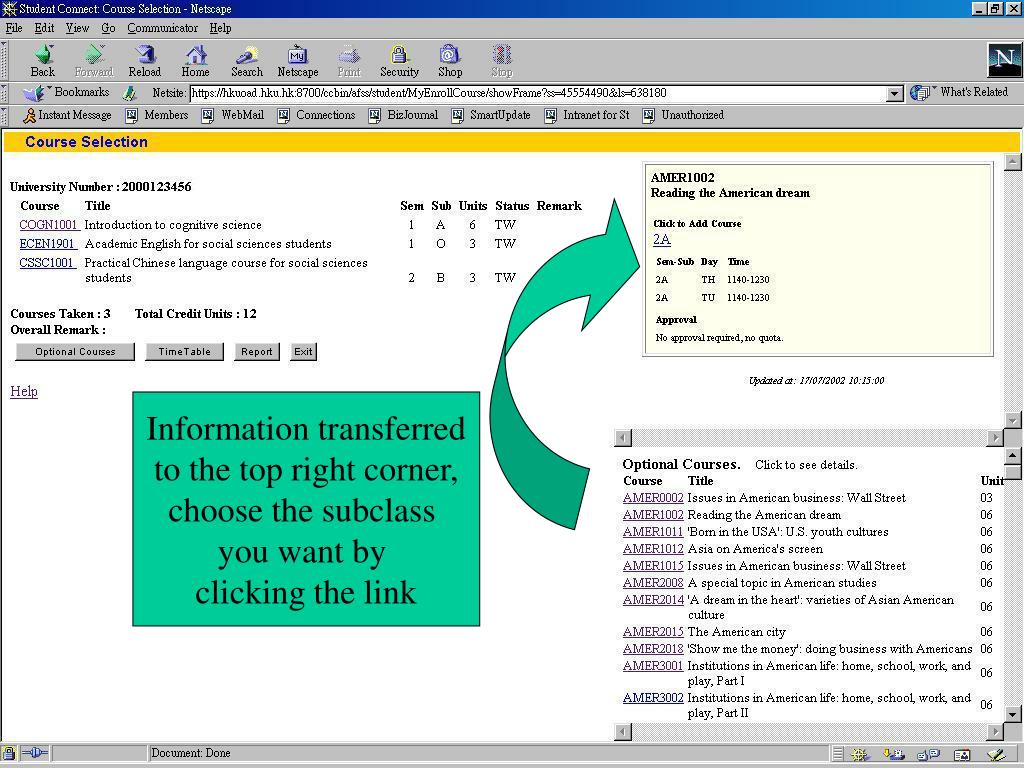Screen dimensions: 1024x768
Task: Click the status bar security lock icon
Action: [x=8, y=754]
